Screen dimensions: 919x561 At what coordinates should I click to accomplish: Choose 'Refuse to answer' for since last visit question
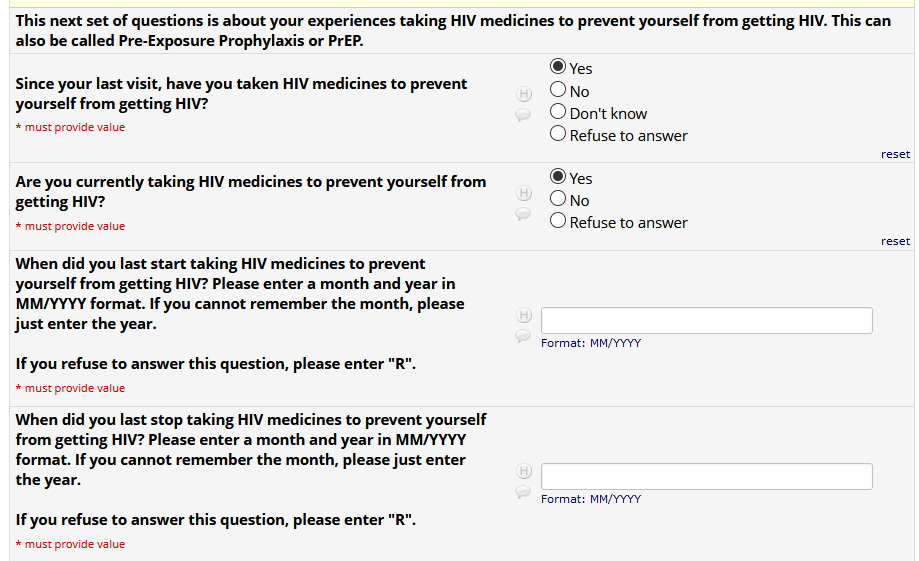coord(559,134)
